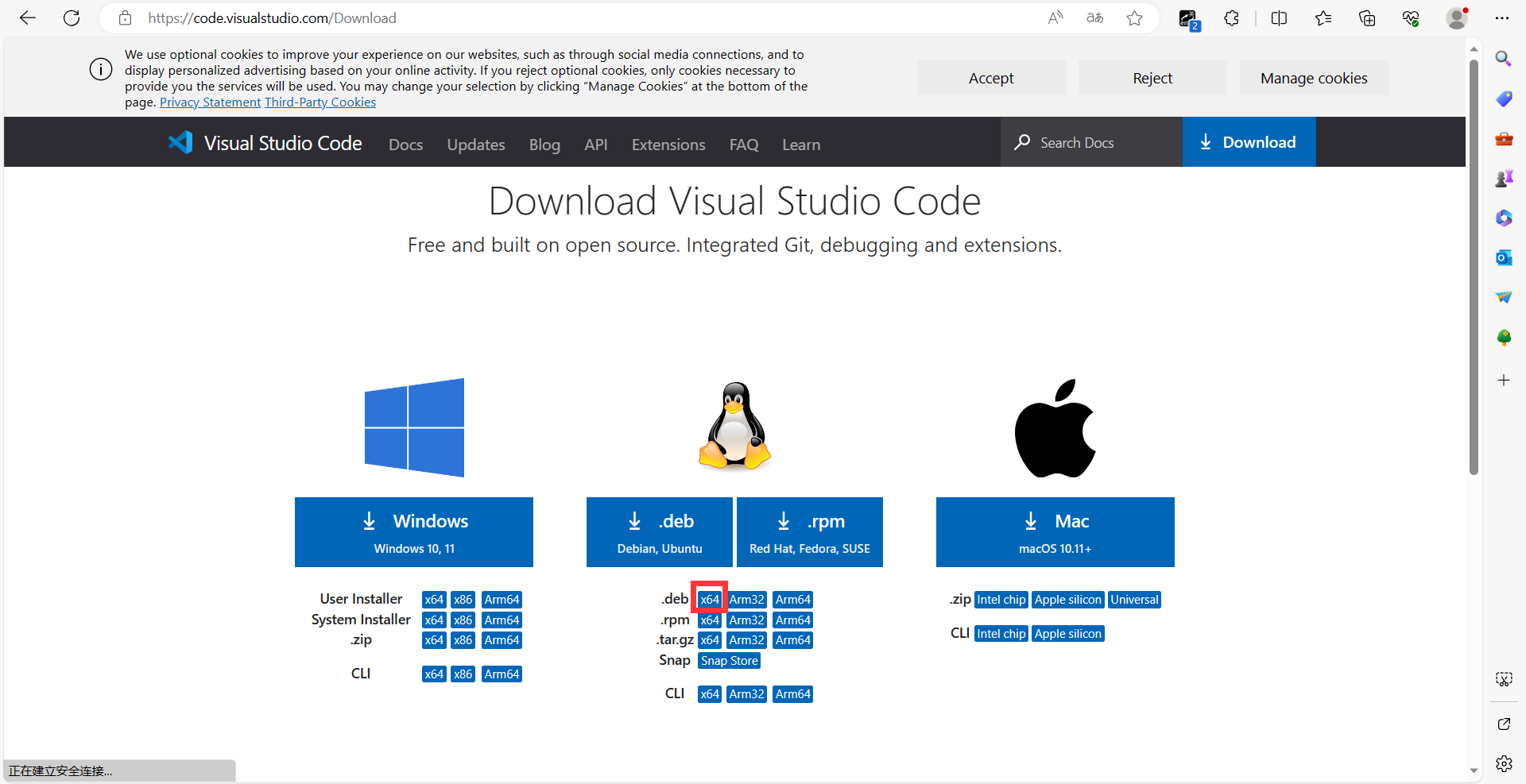Open the favorites list icon

(x=1323, y=18)
